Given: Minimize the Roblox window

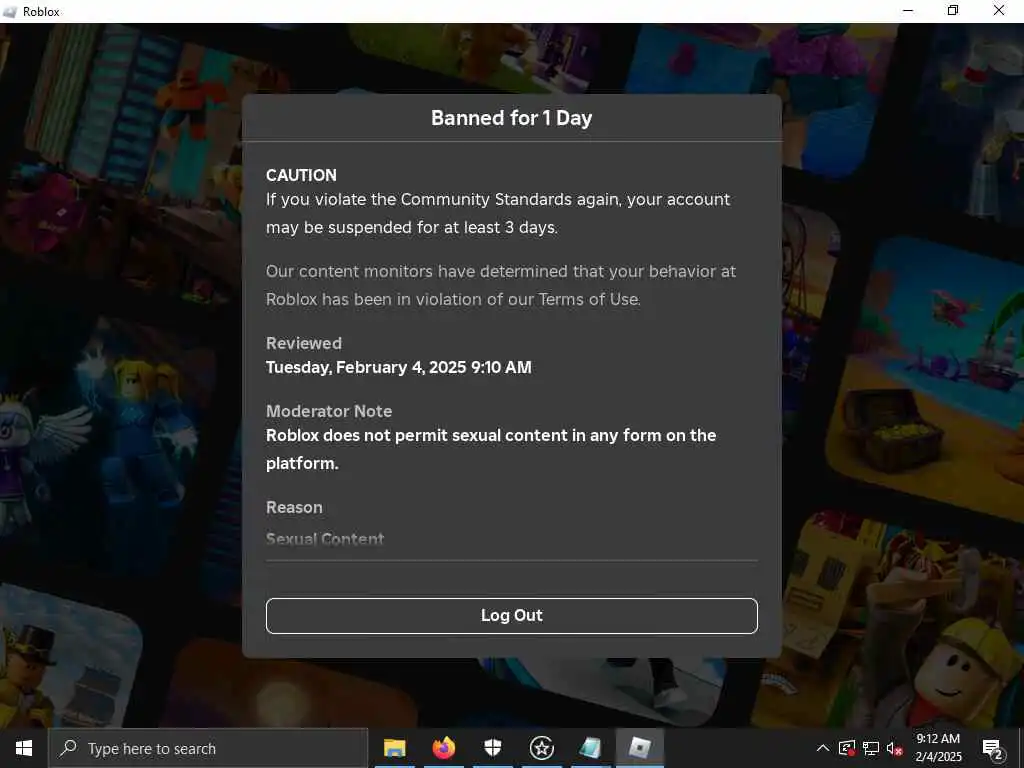Looking at the screenshot, I should [x=908, y=11].
